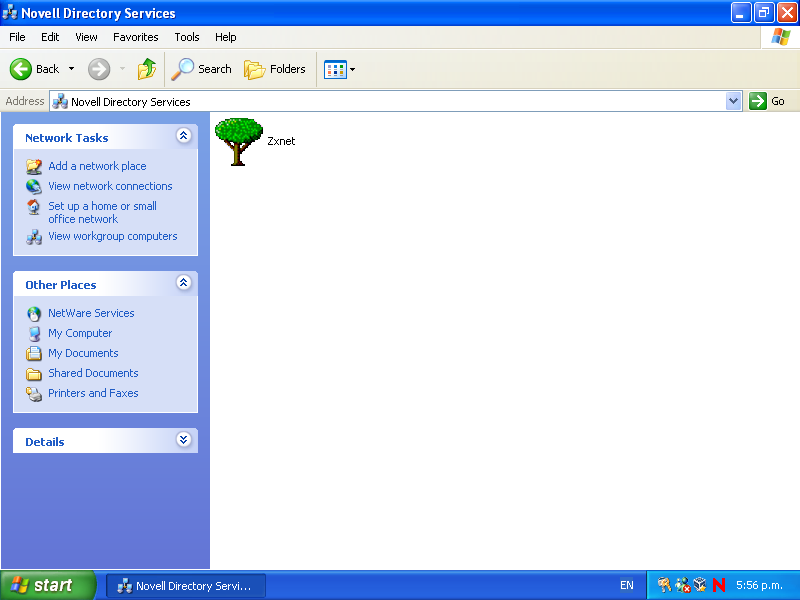Screen dimensions: 800x600
Task: Open Printers and Faxes link
Action: coord(93,393)
